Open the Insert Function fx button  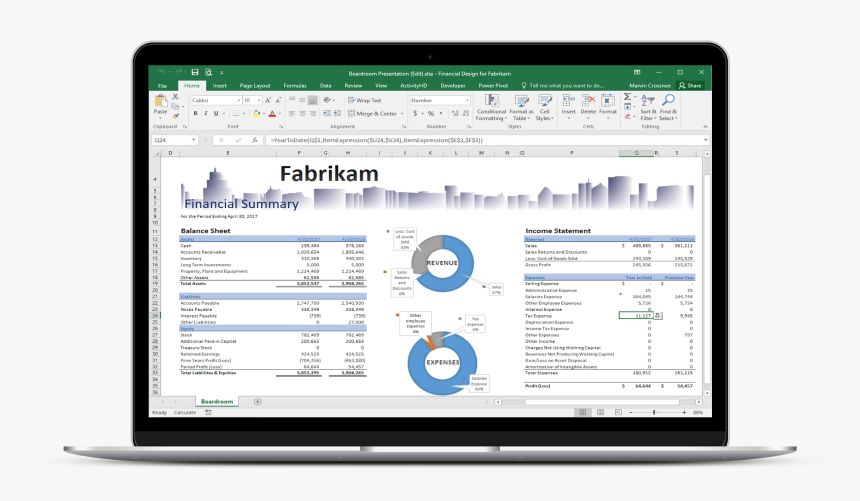[x=254, y=140]
